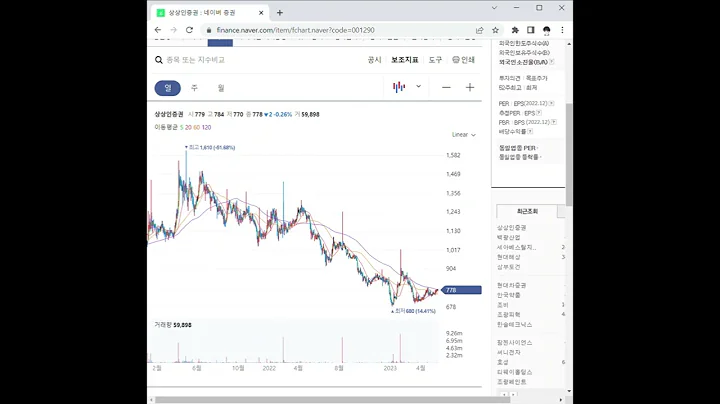Click the 최고 1,610 high marker
720x404 pixels.
(x=210, y=147)
